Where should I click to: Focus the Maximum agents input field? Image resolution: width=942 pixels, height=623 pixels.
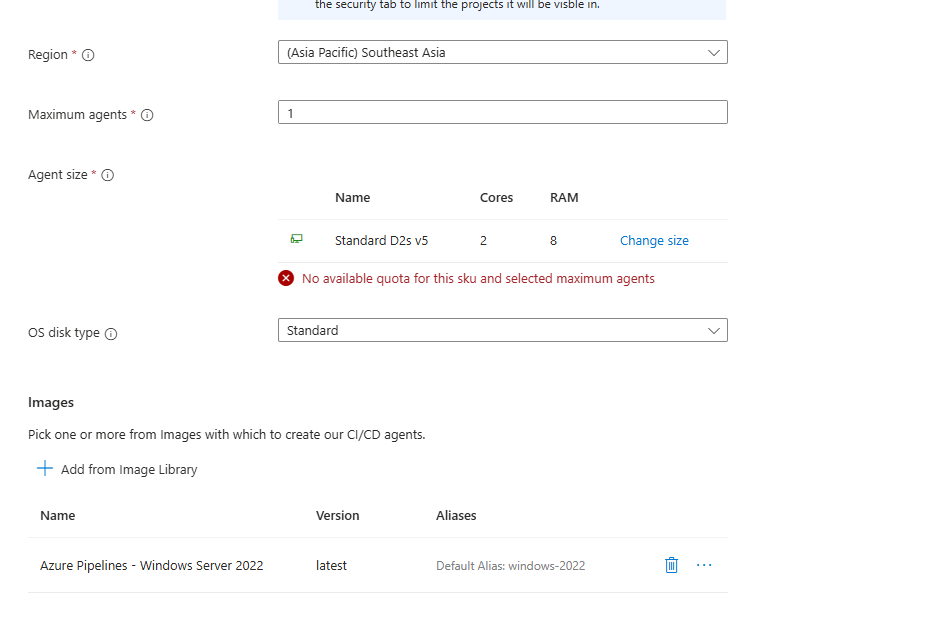click(x=502, y=112)
